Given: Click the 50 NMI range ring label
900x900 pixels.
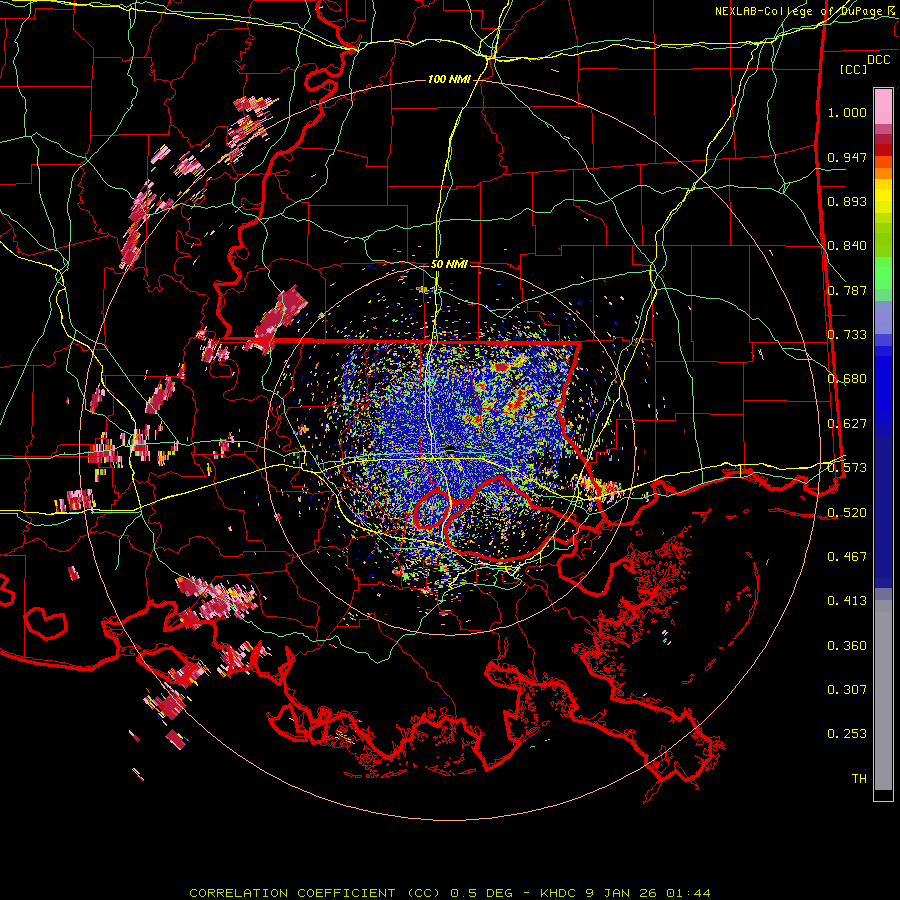Looking at the screenshot, I should click(449, 264).
